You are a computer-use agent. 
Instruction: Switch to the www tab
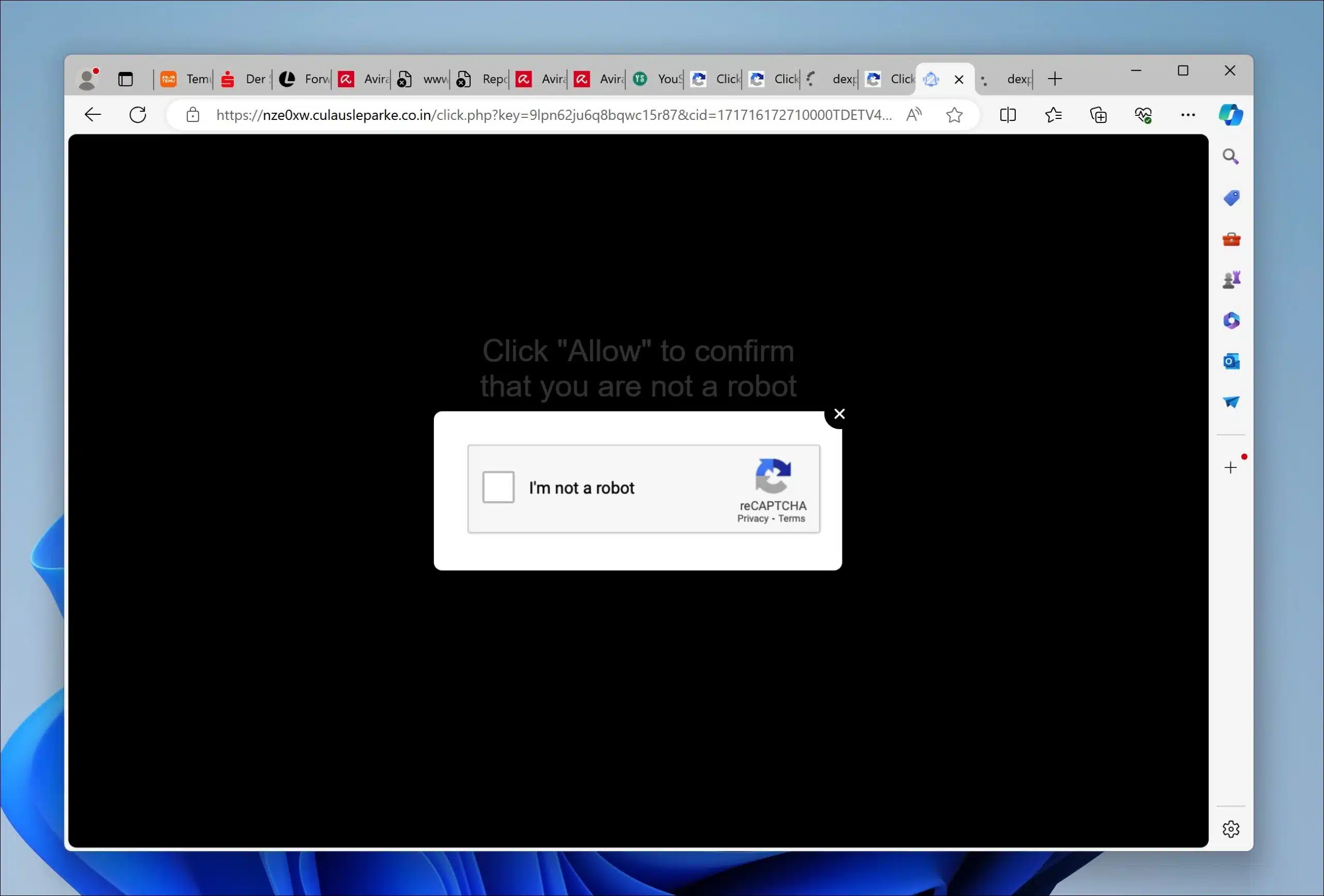click(x=420, y=79)
